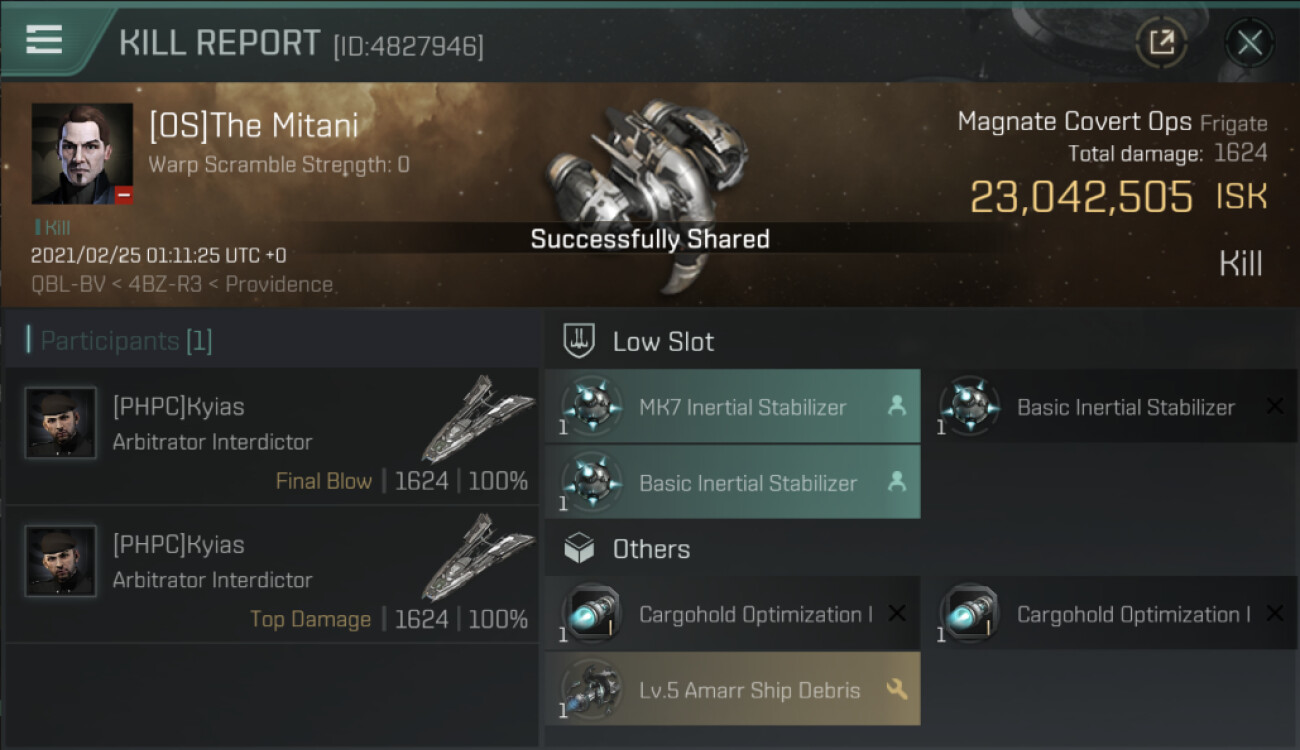Click the Low Slot shield icon
The width and height of the screenshot is (1300, 750).
click(x=580, y=341)
